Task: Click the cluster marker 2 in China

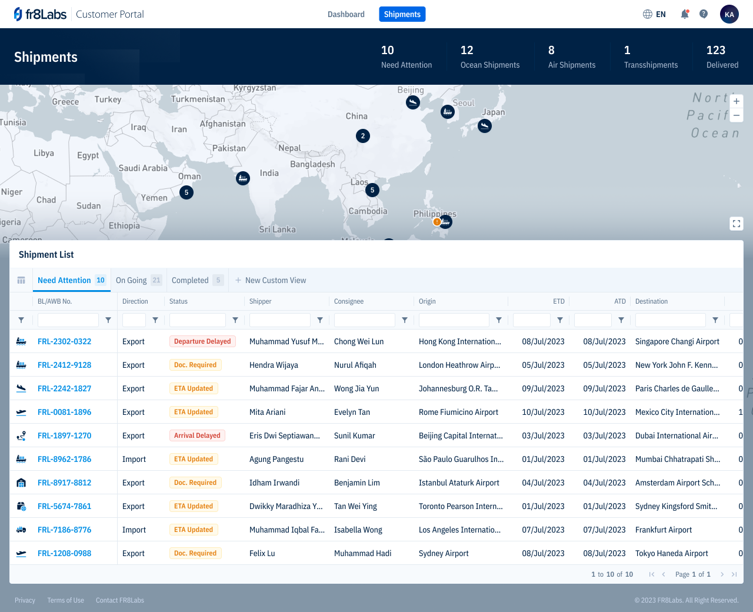Action: pos(363,136)
